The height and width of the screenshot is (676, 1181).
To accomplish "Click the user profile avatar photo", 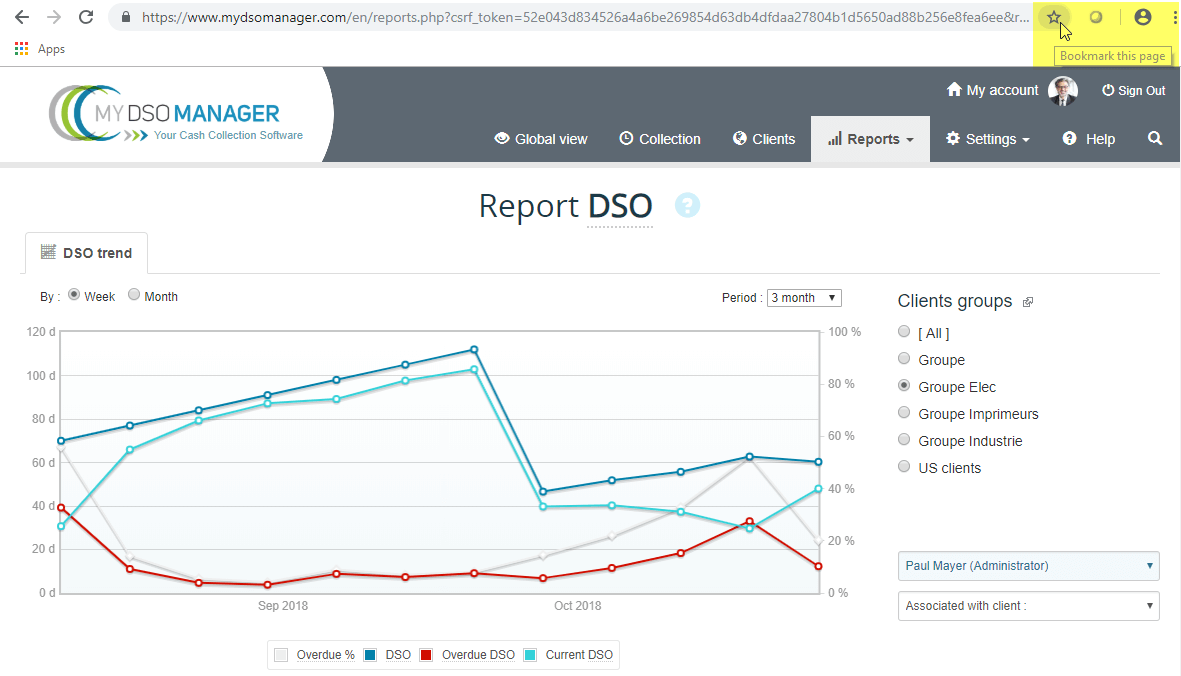I will pyautogui.click(x=1063, y=91).
